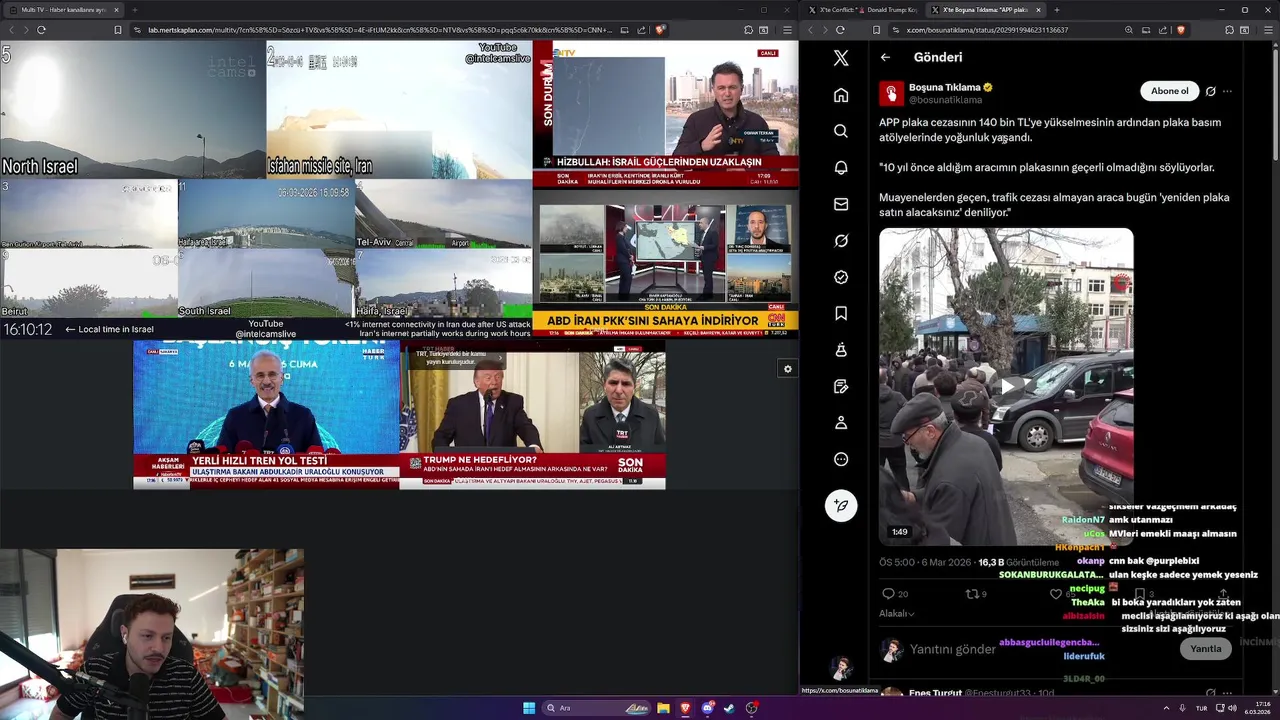Click the TRT Haber stream video
The height and width of the screenshot is (720, 1280).
pos(532,414)
